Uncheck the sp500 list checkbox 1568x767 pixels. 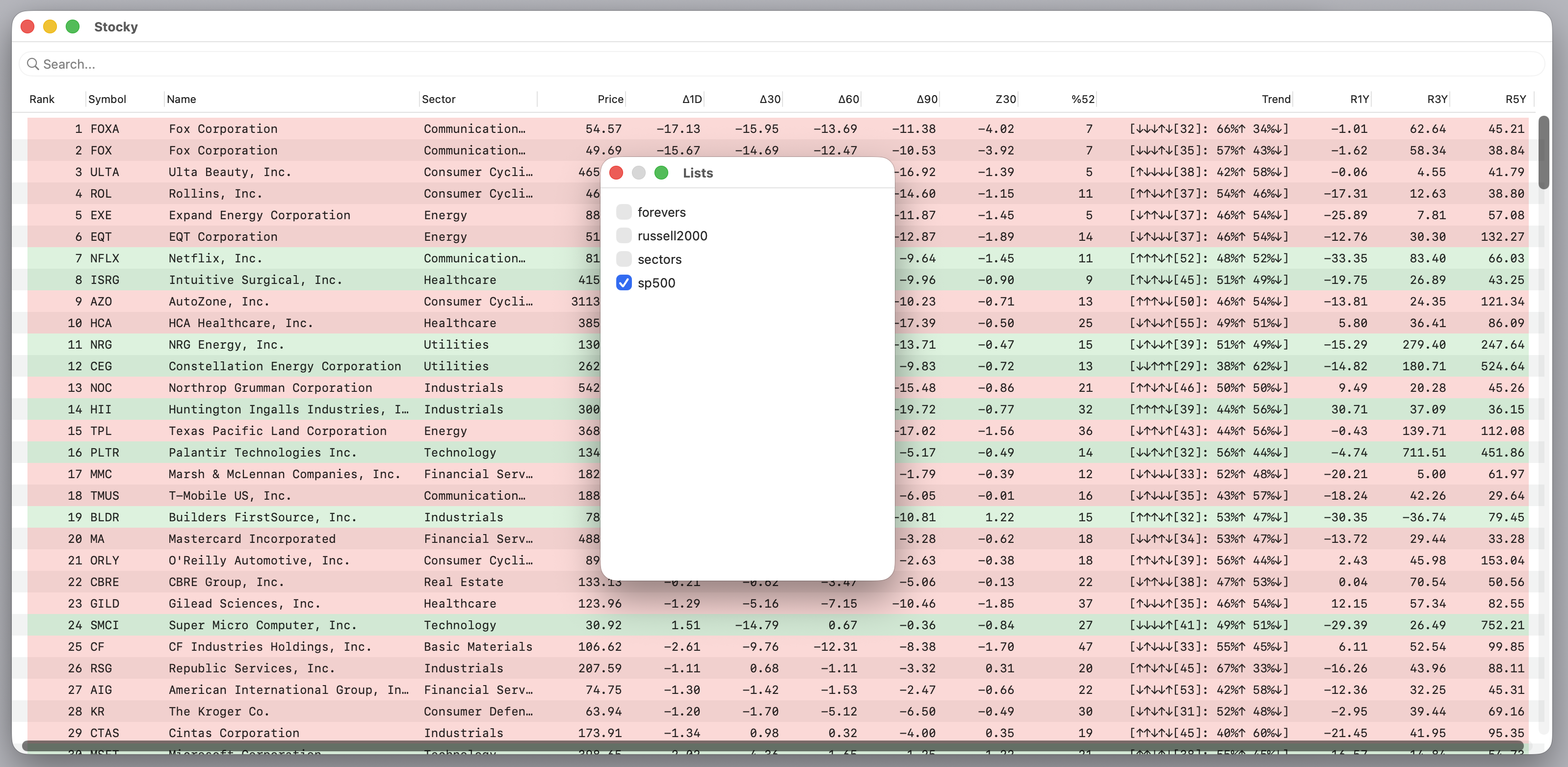(x=623, y=283)
